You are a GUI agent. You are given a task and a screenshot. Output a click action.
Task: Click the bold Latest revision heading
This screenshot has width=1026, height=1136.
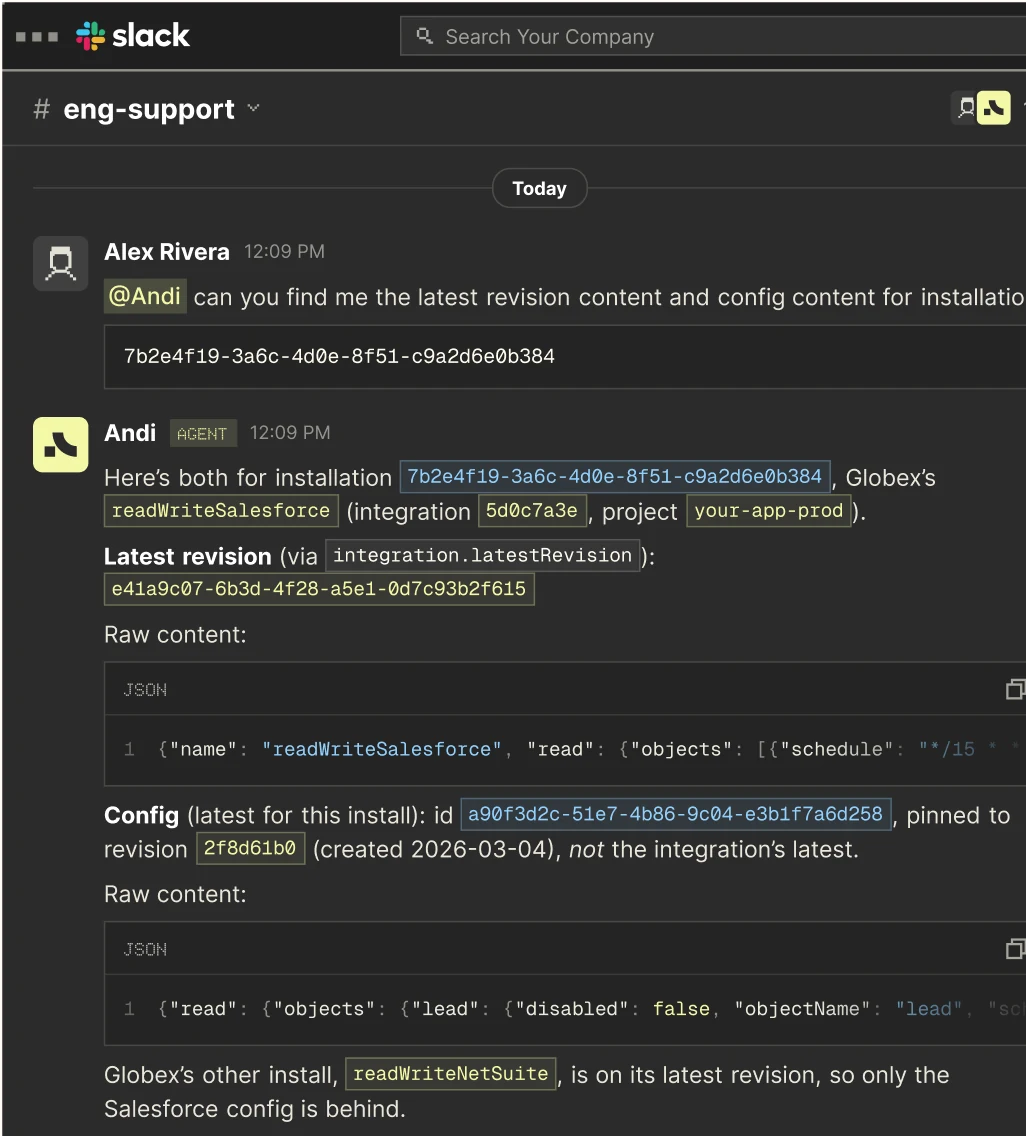pyautogui.click(x=188, y=556)
